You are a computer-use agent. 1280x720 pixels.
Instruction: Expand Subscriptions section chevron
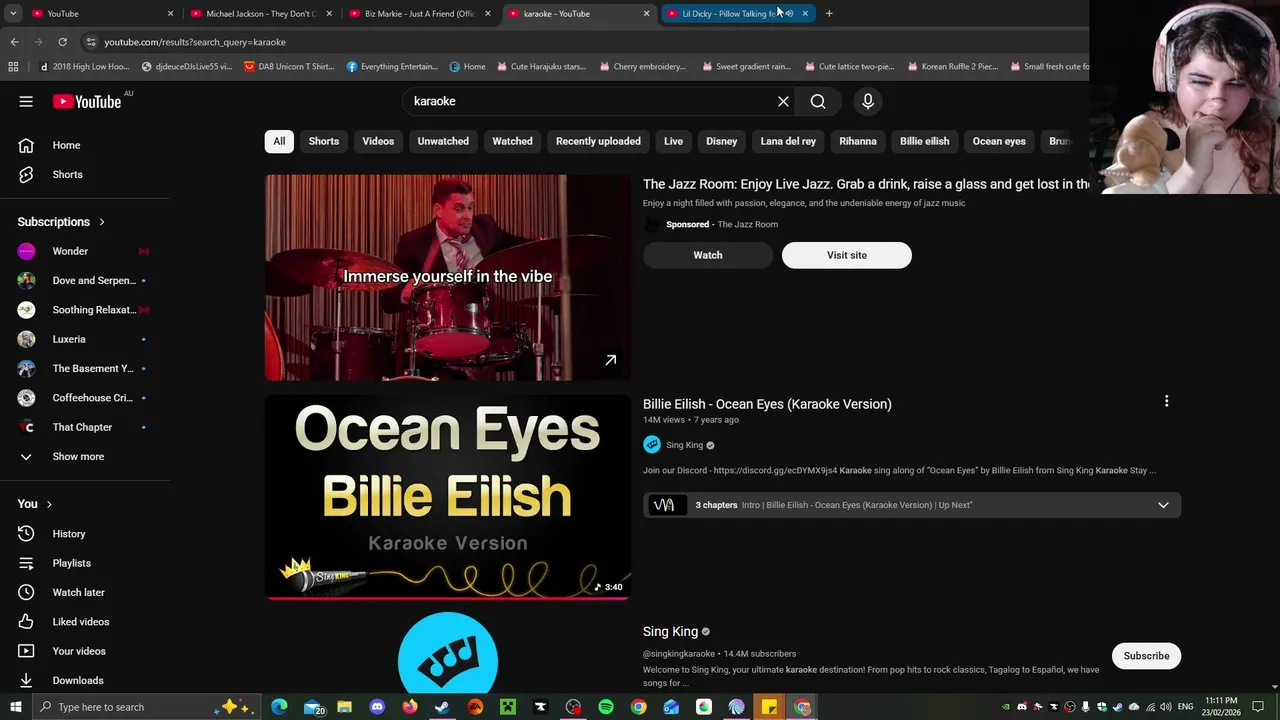tap(101, 222)
